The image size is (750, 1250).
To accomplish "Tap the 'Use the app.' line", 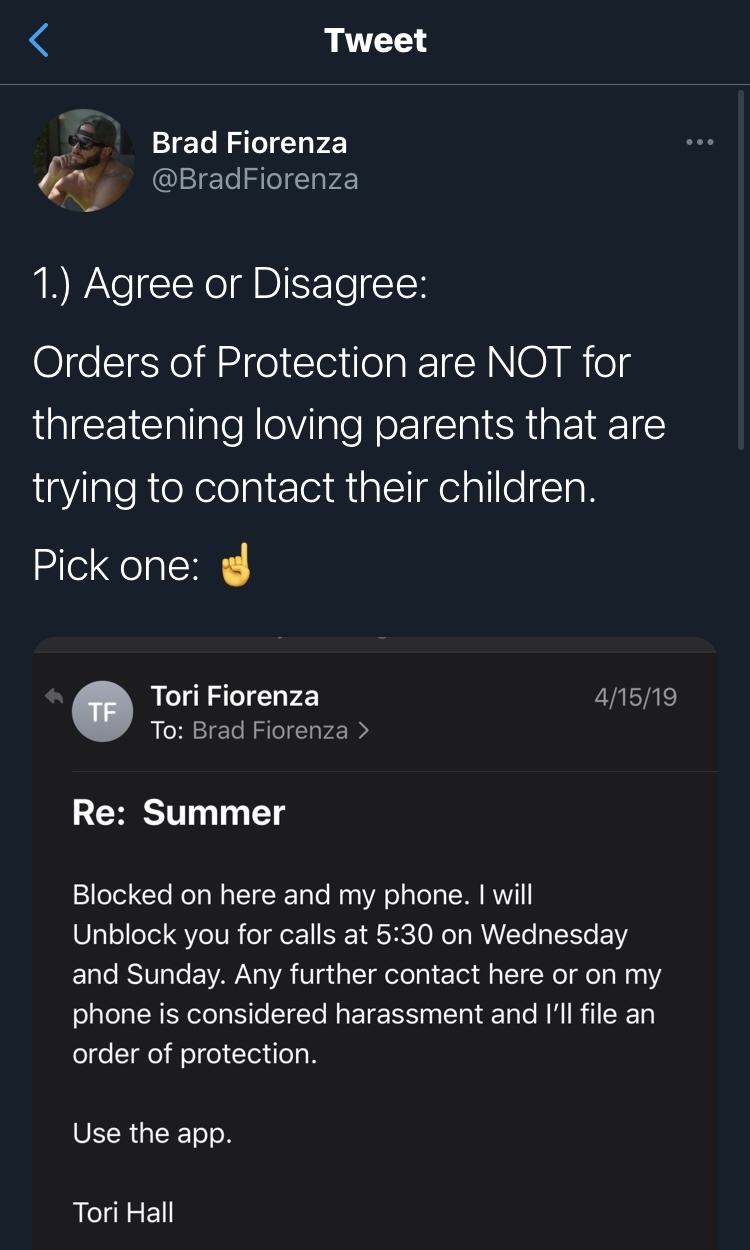I will pos(152,1134).
